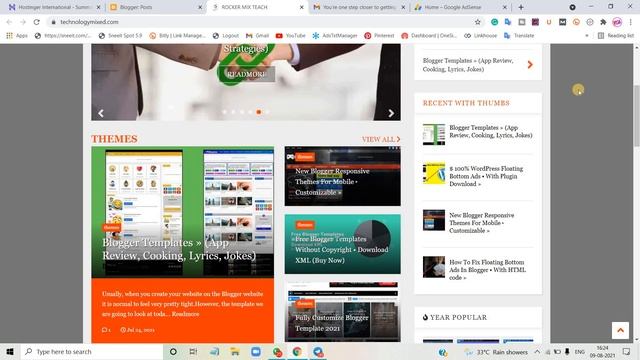The width and height of the screenshot is (640, 360).
Task: Open the Gmail bookmark
Action: click(x=257, y=36)
